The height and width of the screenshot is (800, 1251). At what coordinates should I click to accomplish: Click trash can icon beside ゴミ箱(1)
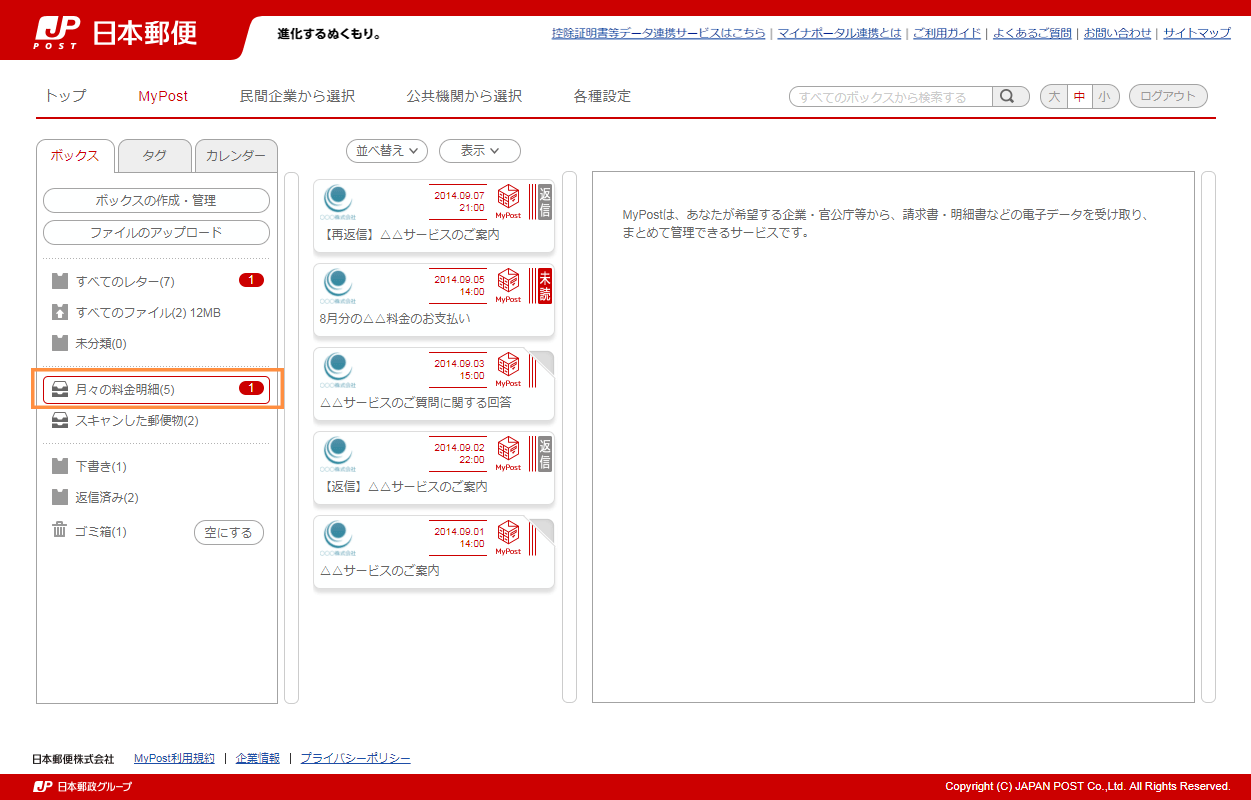(x=60, y=530)
